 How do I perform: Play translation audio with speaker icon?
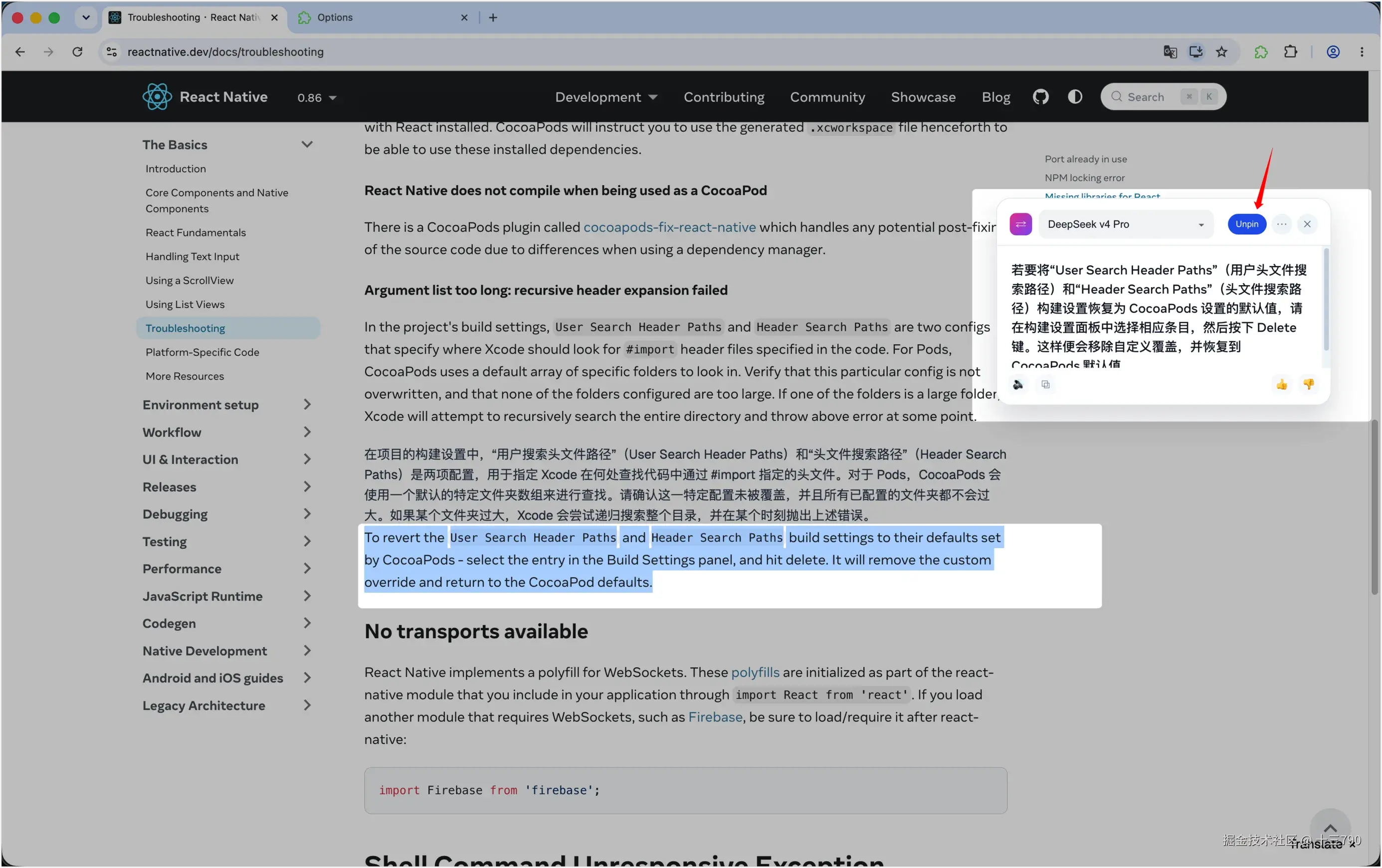(1018, 384)
